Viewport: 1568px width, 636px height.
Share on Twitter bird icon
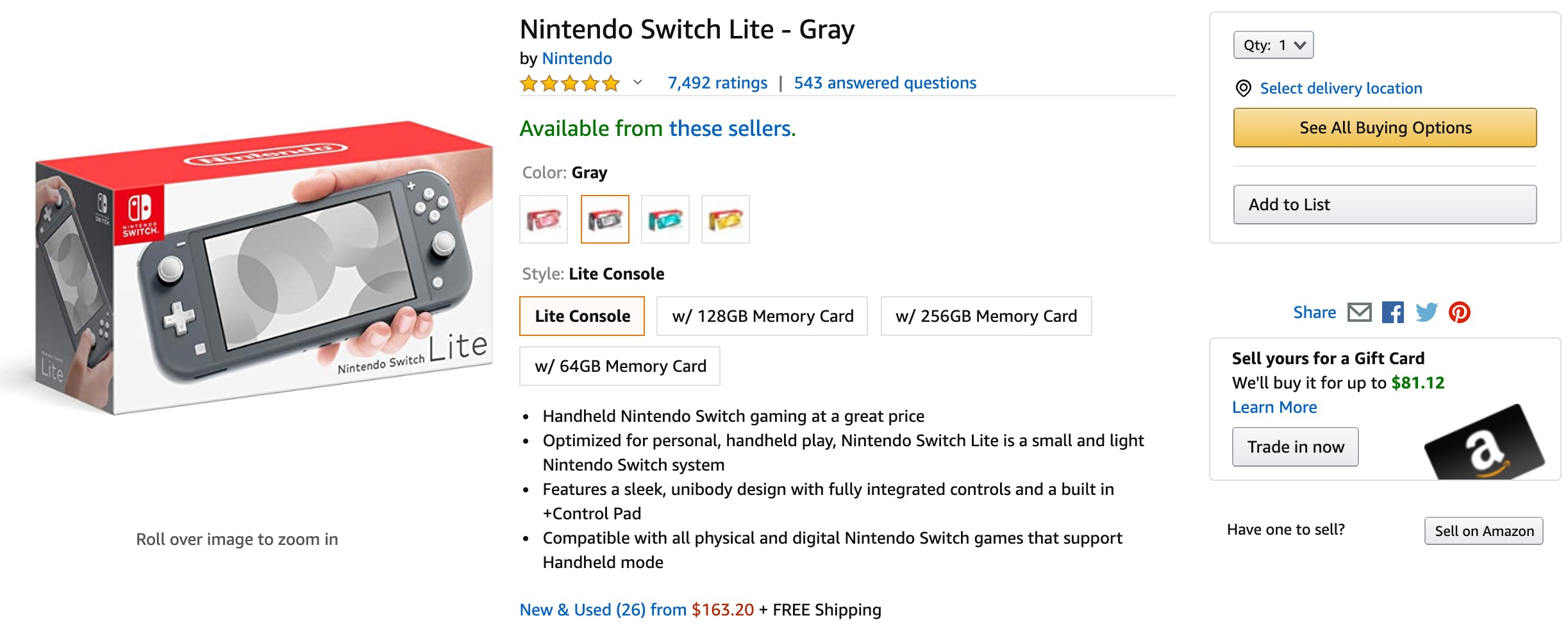[x=1426, y=312]
